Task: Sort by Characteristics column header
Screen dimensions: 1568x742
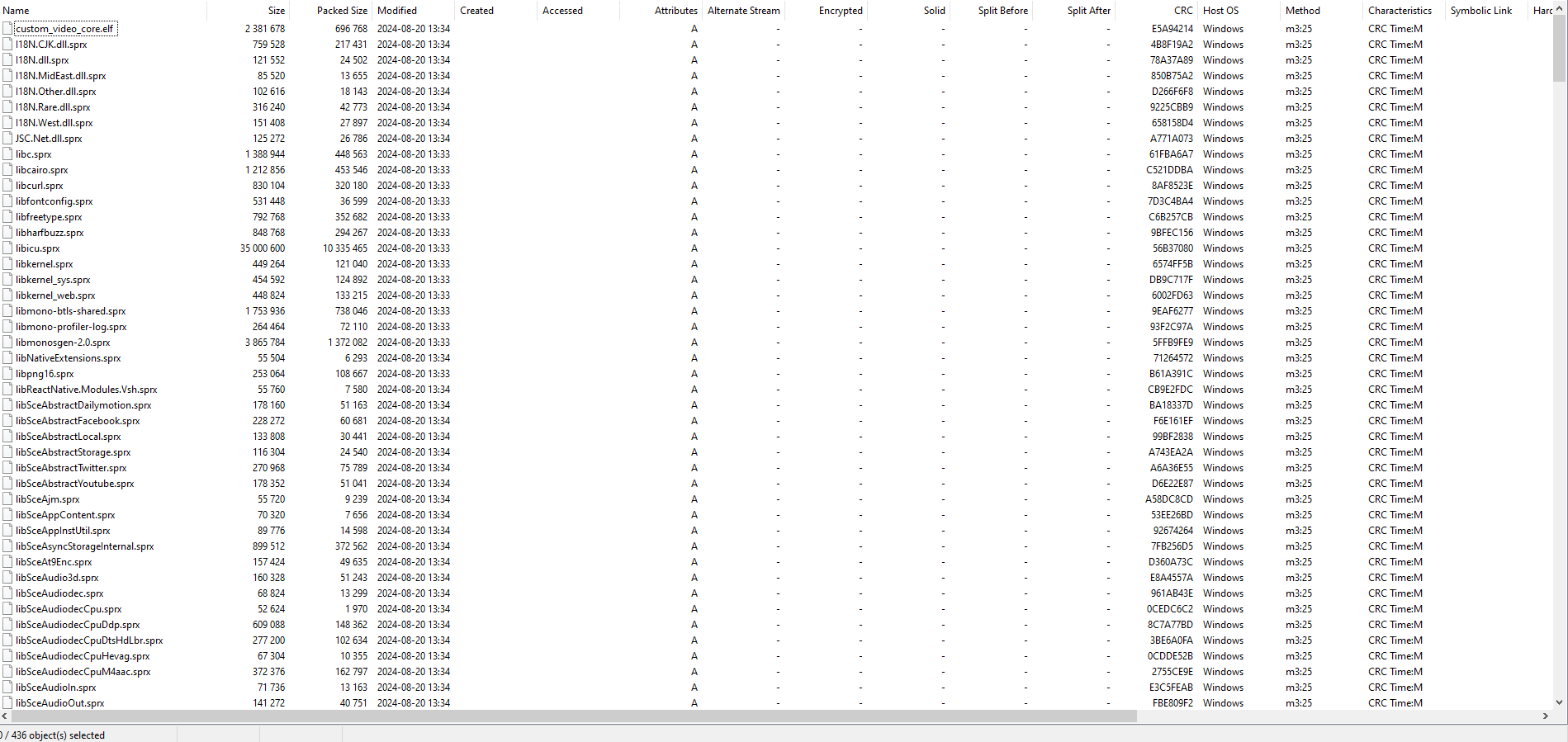Action: tap(1404, 11)
